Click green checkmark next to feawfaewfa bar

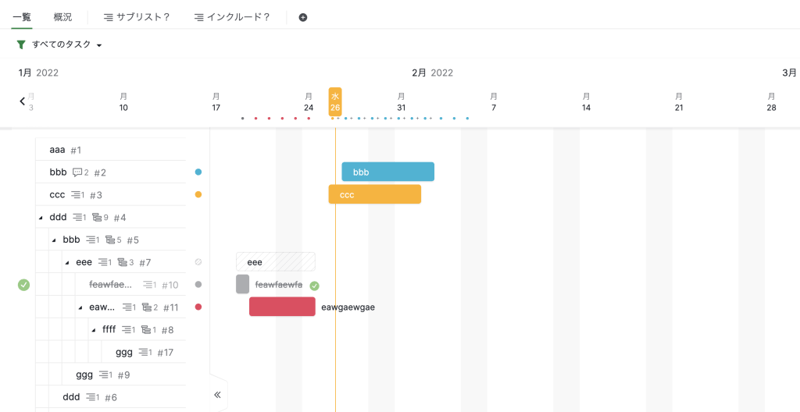click(x=314, y=286)
